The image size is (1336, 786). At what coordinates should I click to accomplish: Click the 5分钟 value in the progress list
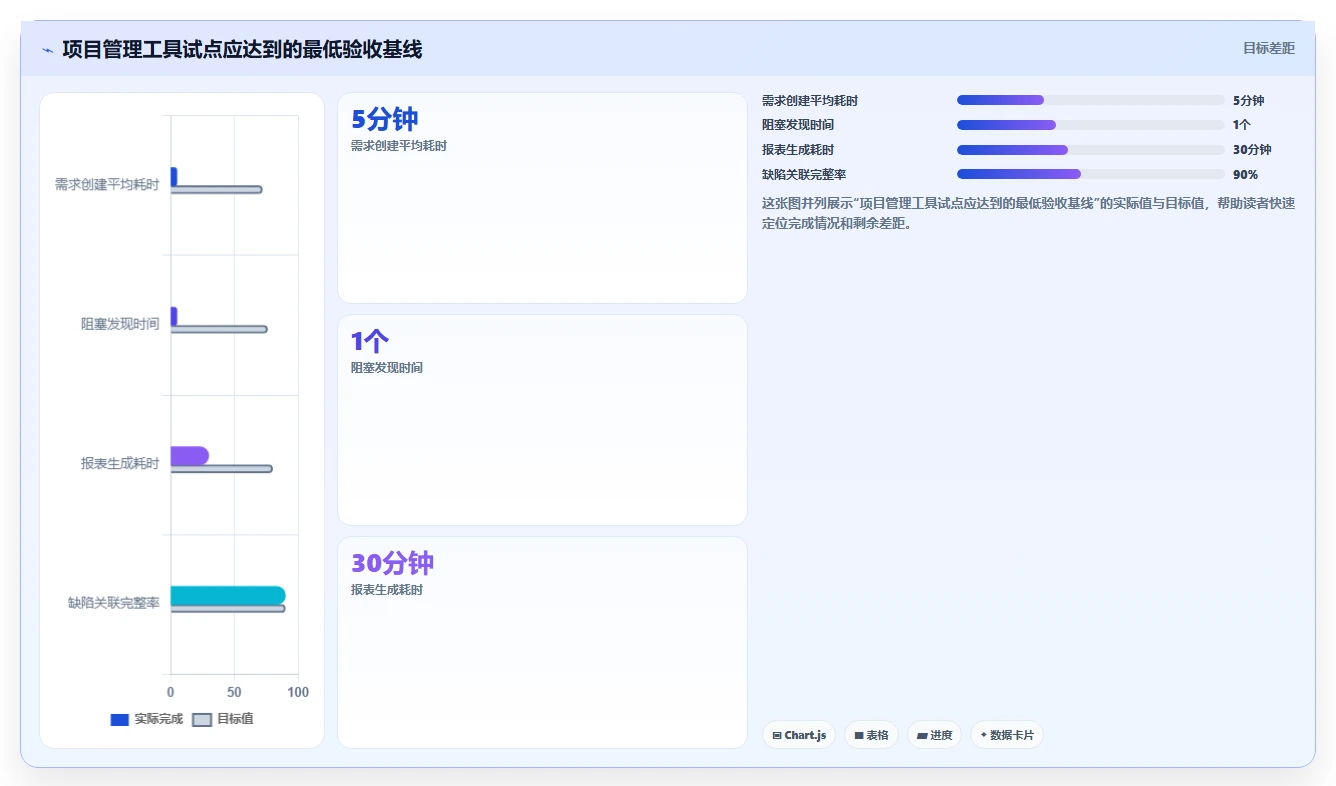click(x=1248, y=100)
